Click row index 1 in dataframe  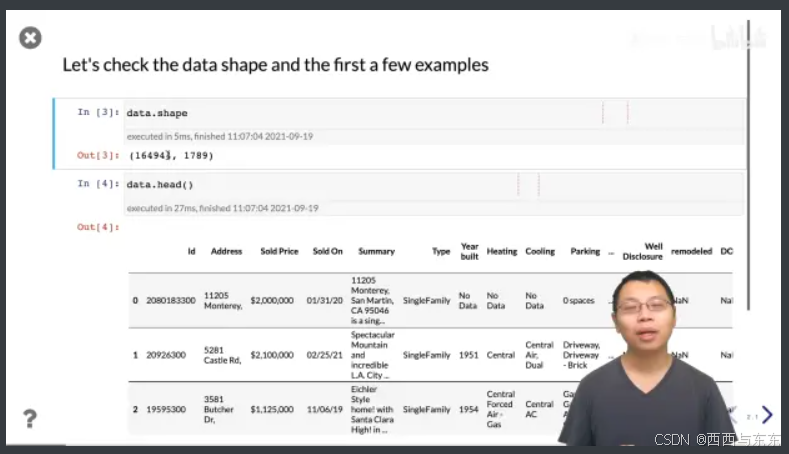tap(135, 355)
